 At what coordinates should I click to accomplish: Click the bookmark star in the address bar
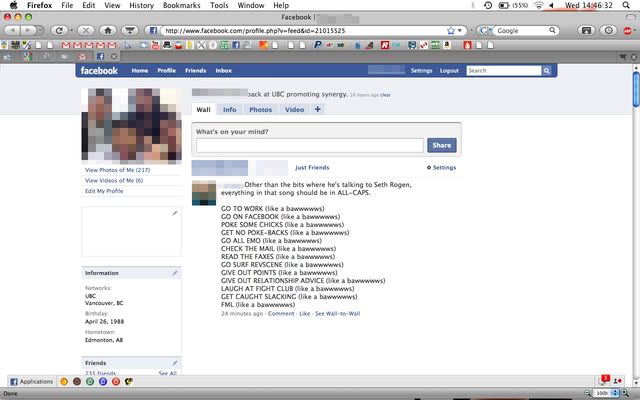451,31
